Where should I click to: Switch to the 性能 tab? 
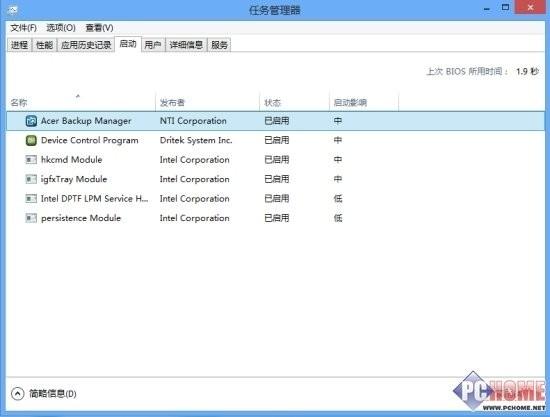pyautogui.click(x=45, y=45)
